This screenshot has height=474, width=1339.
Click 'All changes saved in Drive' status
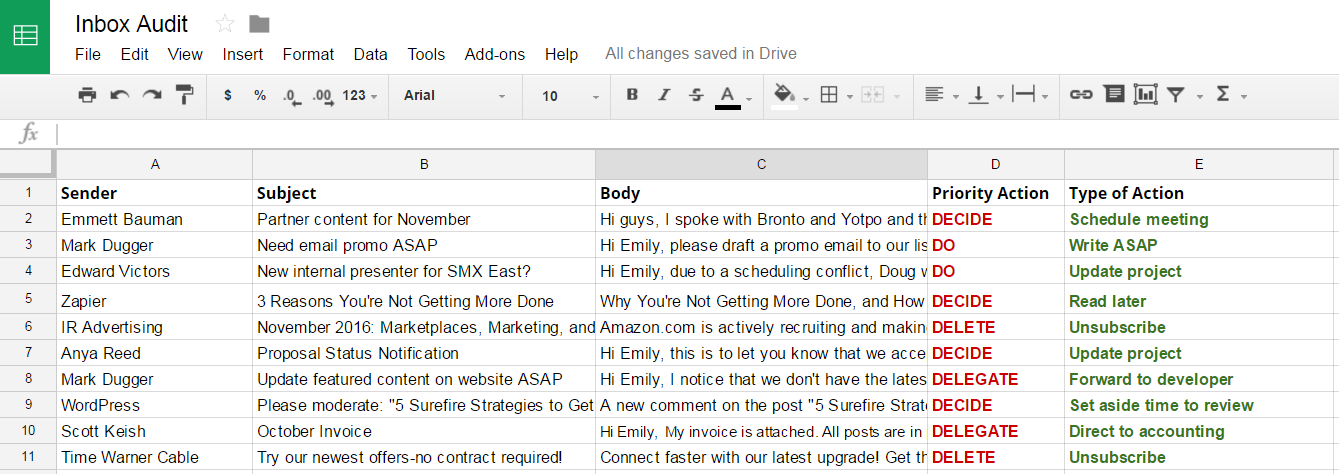coord(701,54)
